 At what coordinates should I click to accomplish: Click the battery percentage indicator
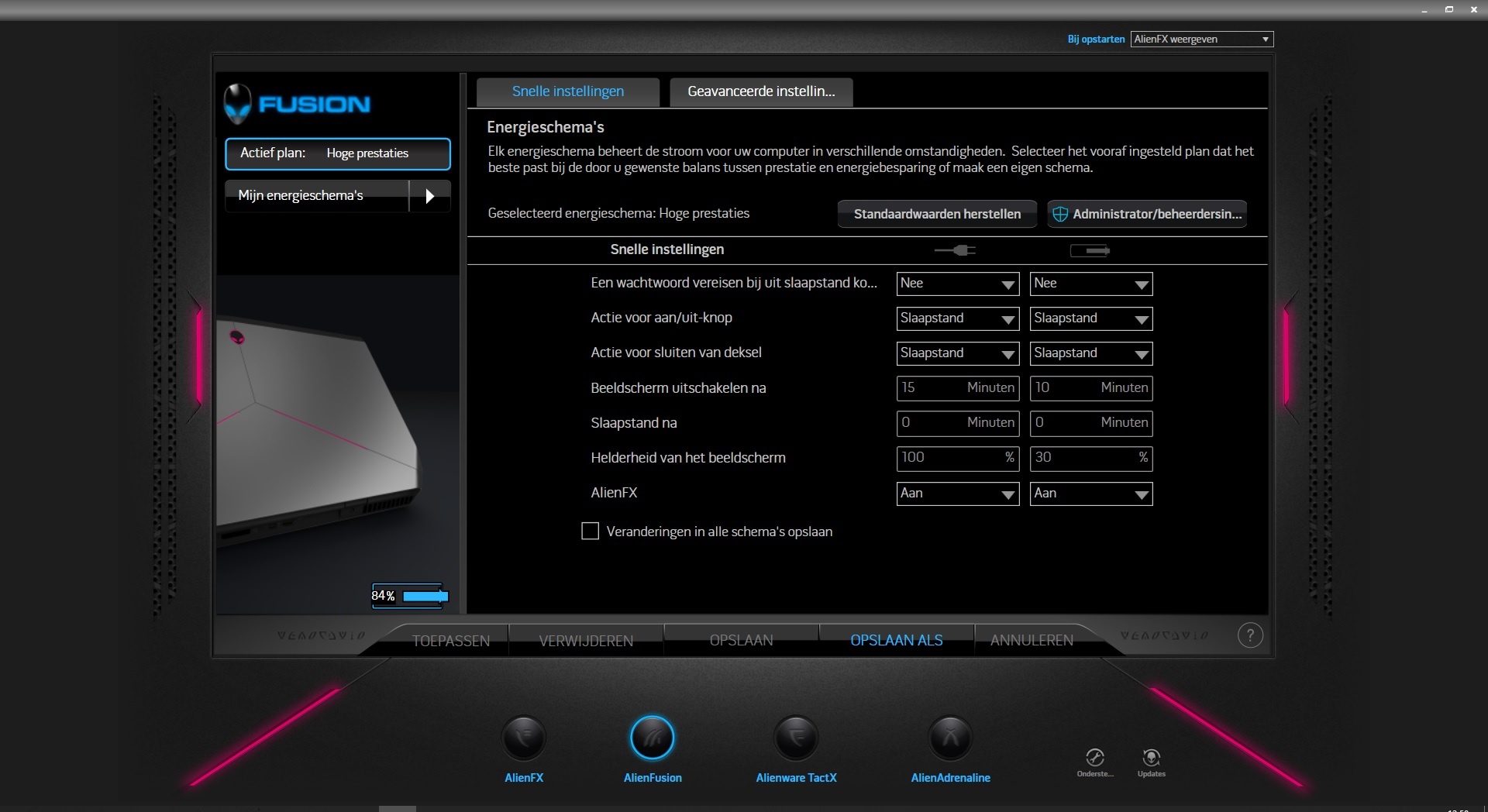408,596
